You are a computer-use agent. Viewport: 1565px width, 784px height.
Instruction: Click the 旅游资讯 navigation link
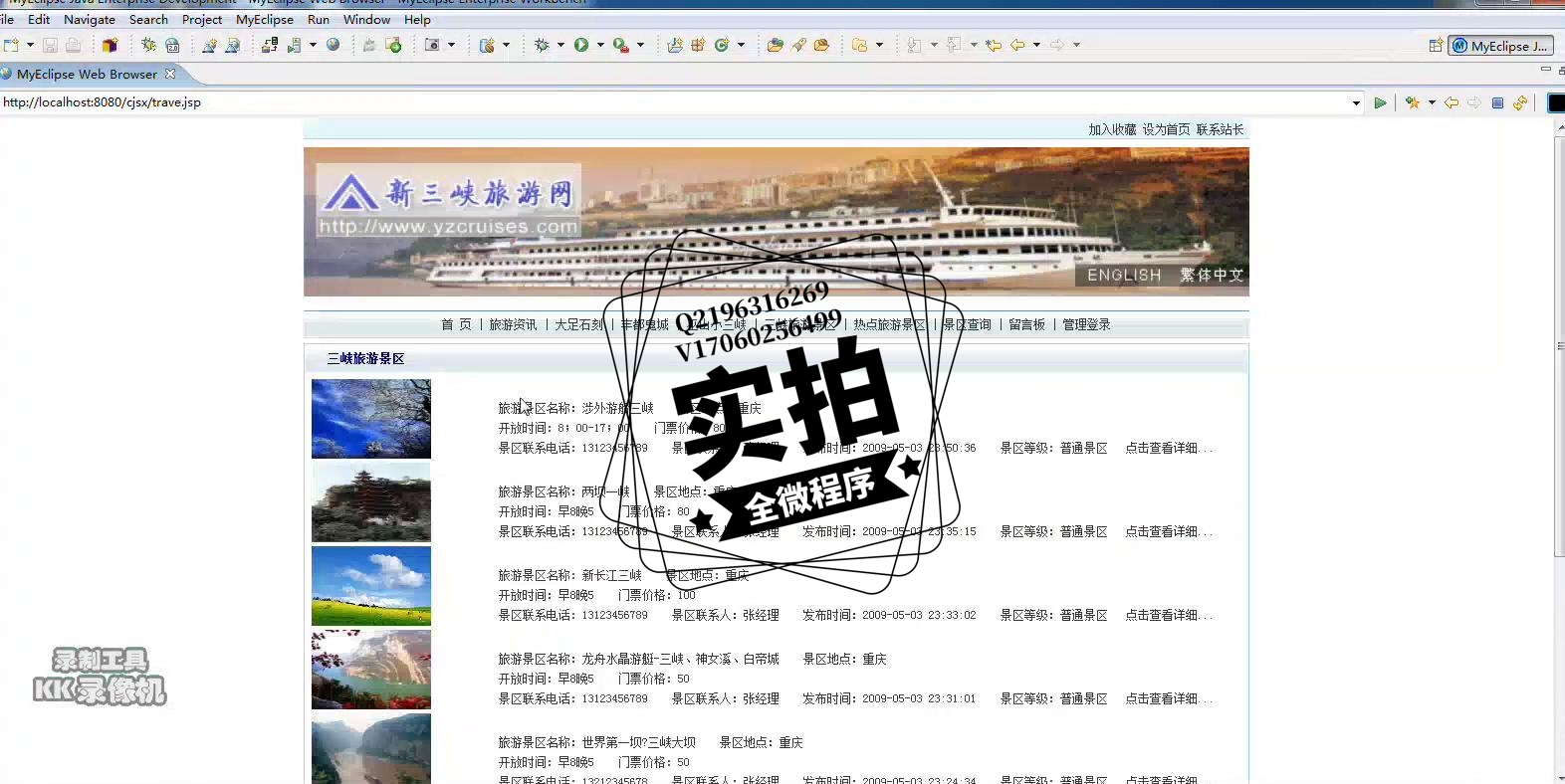click(513, 324)
